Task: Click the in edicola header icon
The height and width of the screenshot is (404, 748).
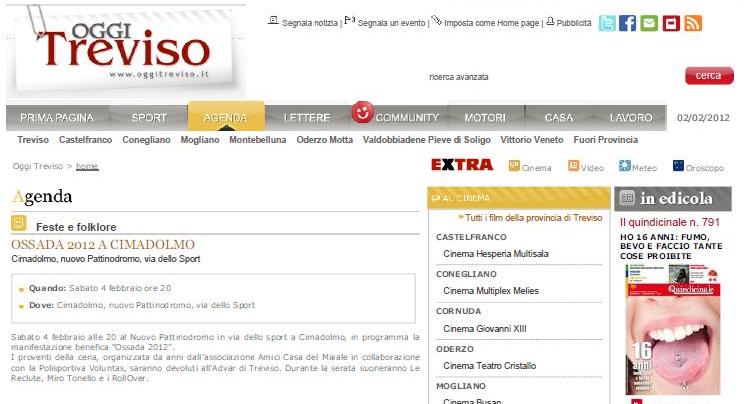Action: point(627,197)
